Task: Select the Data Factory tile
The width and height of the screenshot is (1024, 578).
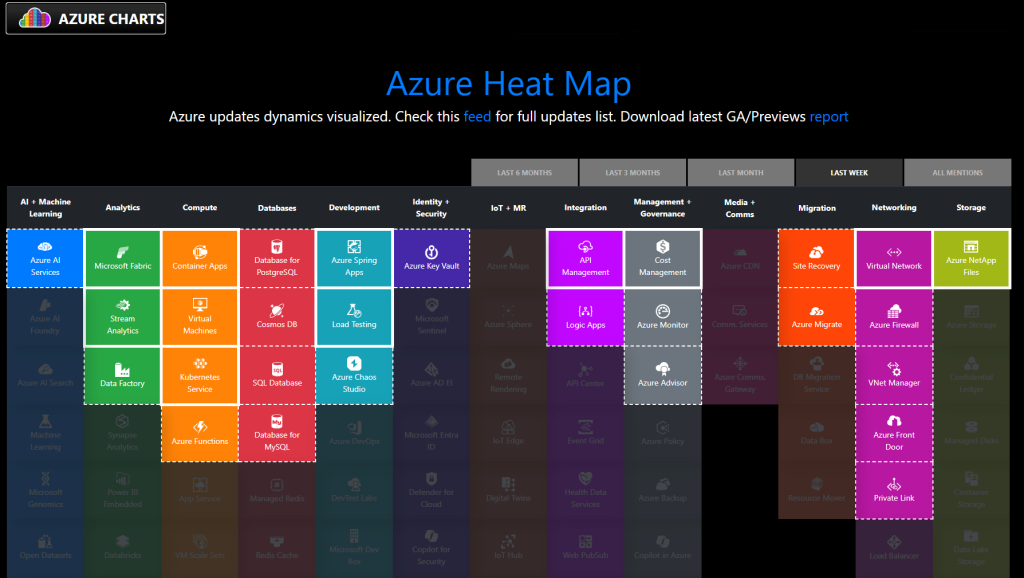Action: [x=122, y=376]
